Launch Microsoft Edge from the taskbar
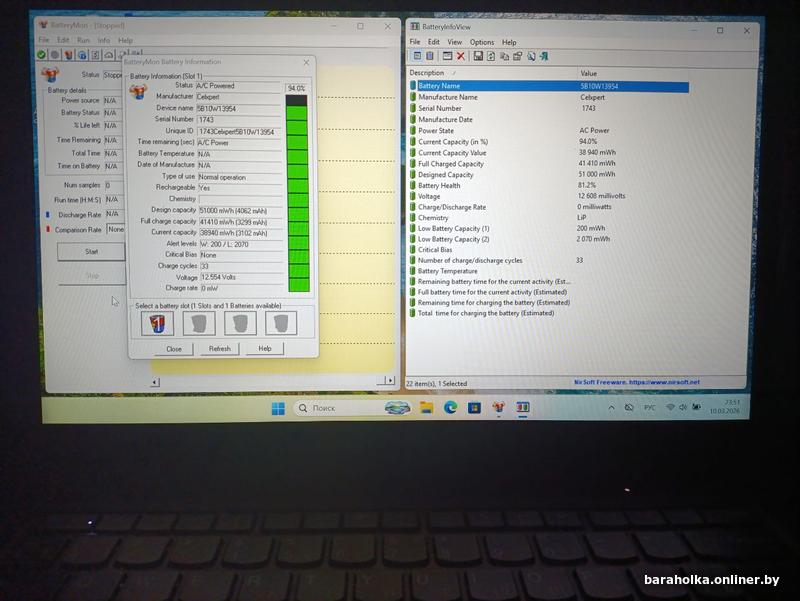 click(450, 408)
